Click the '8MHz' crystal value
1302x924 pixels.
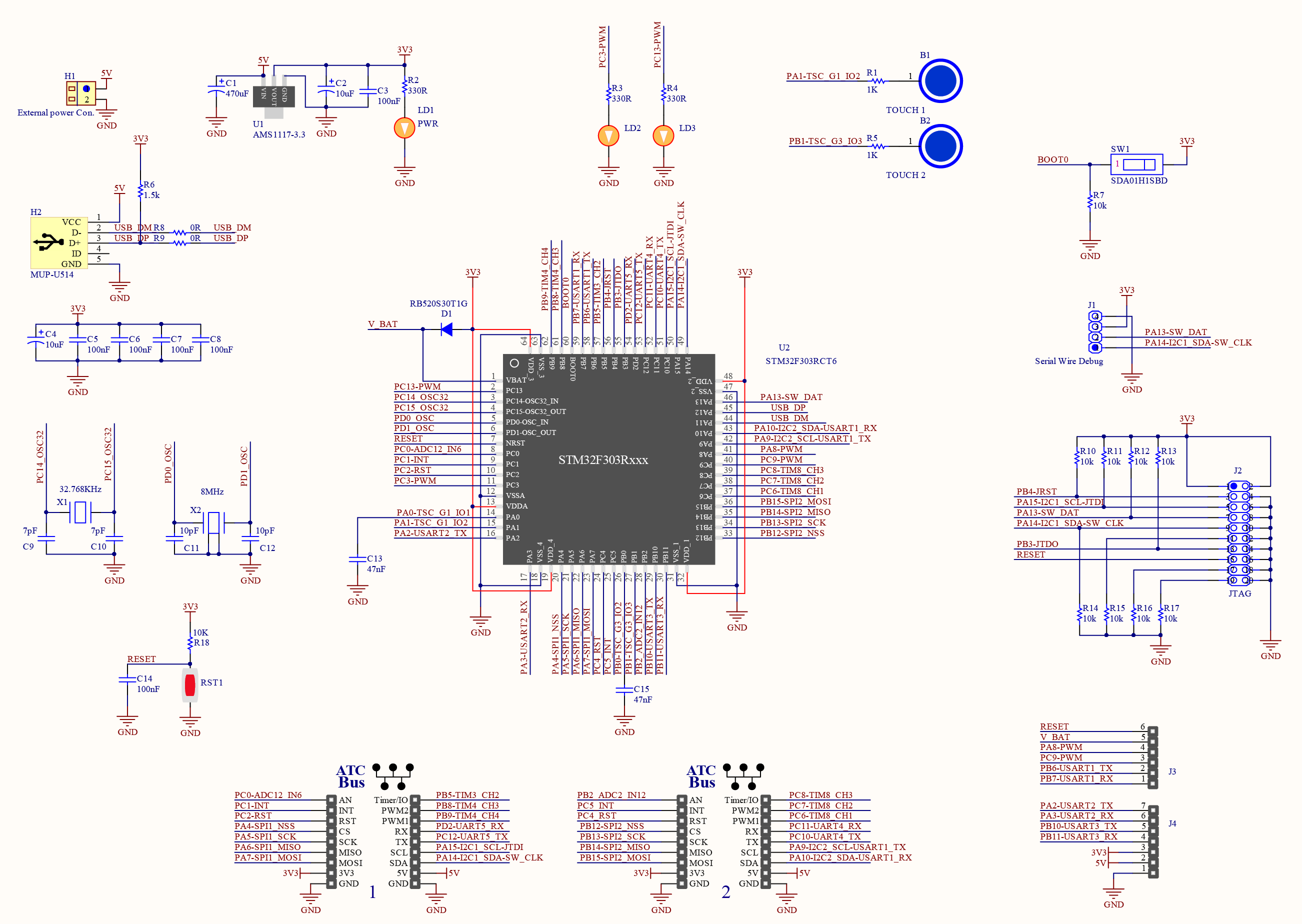coord(211,491)
